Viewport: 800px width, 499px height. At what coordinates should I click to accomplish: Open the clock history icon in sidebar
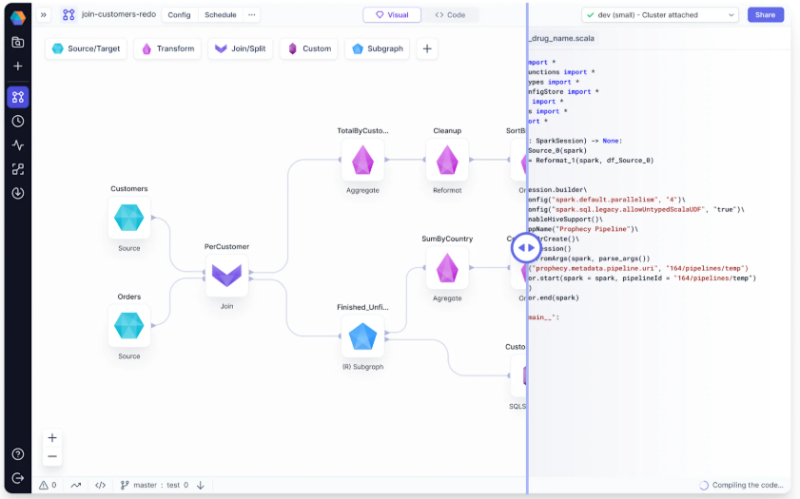click(18, 121)
